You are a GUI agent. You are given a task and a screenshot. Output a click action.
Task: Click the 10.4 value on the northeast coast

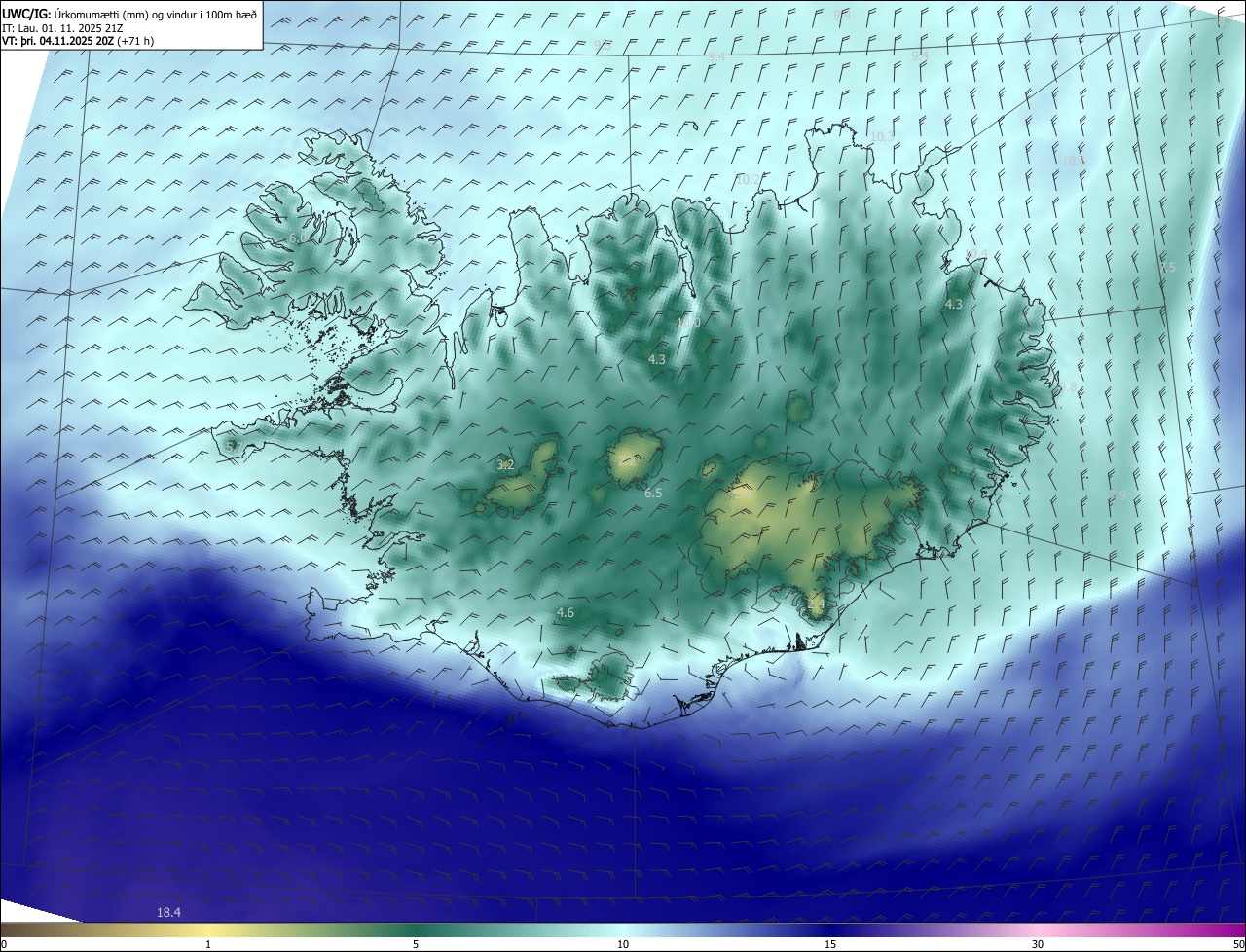(x=976, y=254)
